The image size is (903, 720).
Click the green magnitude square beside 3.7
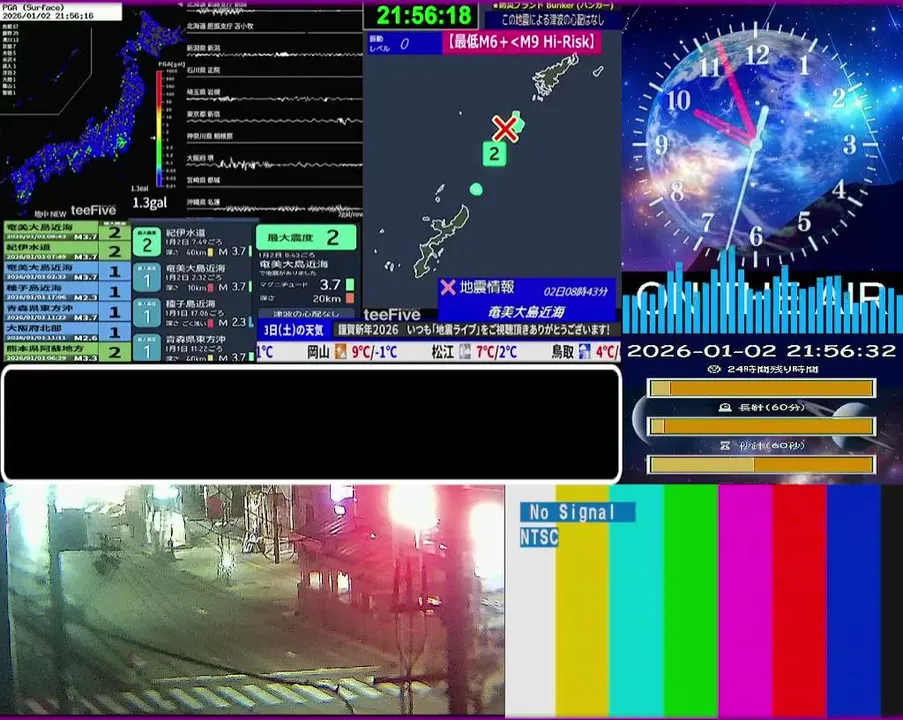pos(350,285)
